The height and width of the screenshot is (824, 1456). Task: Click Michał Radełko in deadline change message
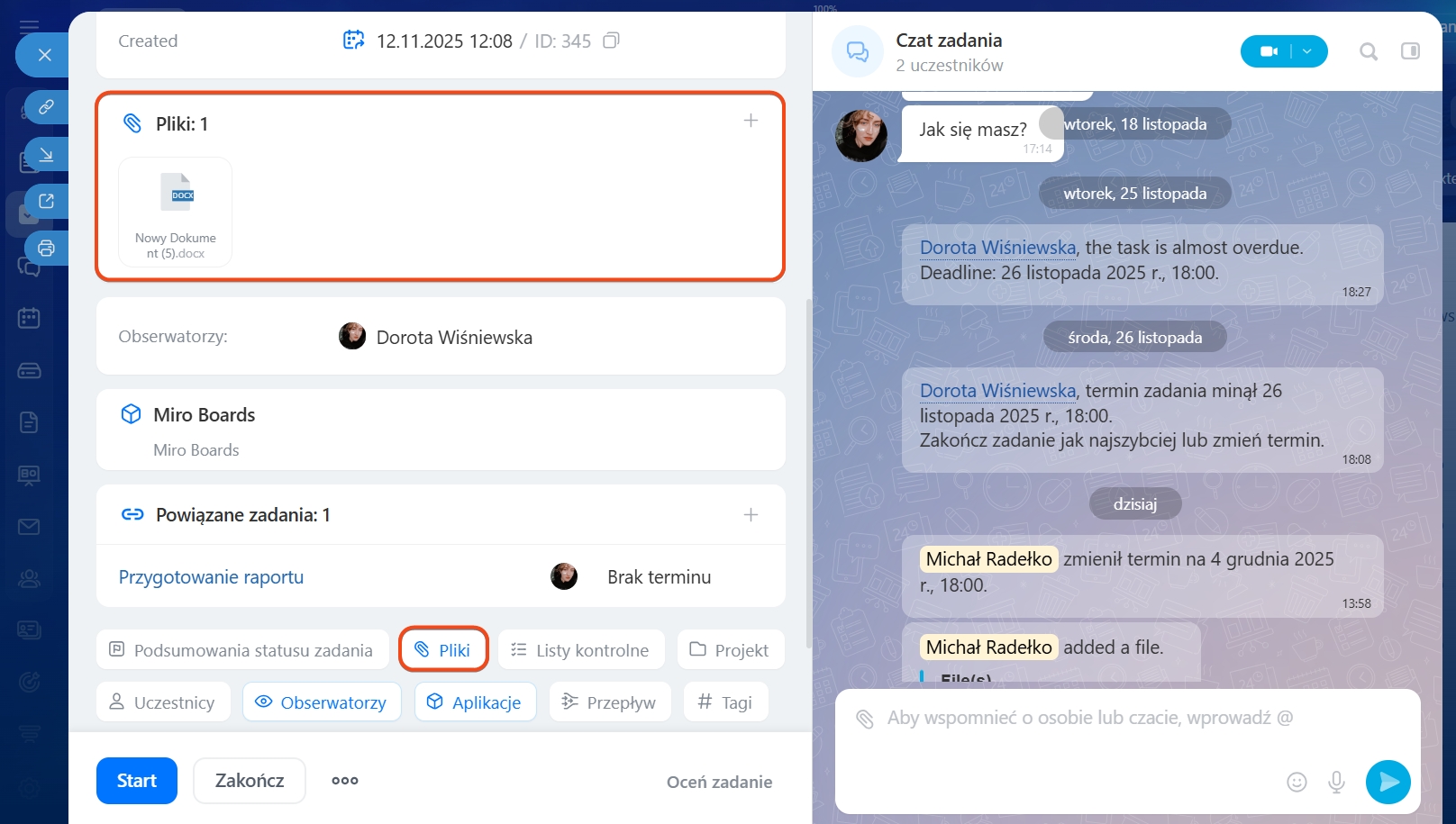coord(988,559)
